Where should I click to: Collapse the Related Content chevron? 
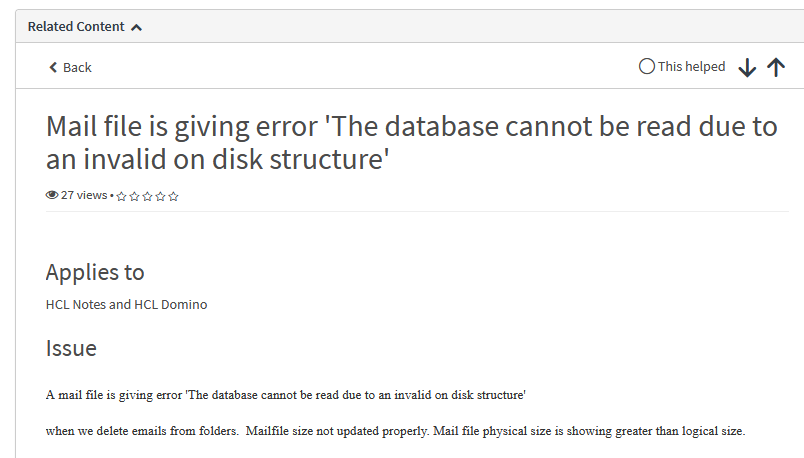[x=137, y=27]
